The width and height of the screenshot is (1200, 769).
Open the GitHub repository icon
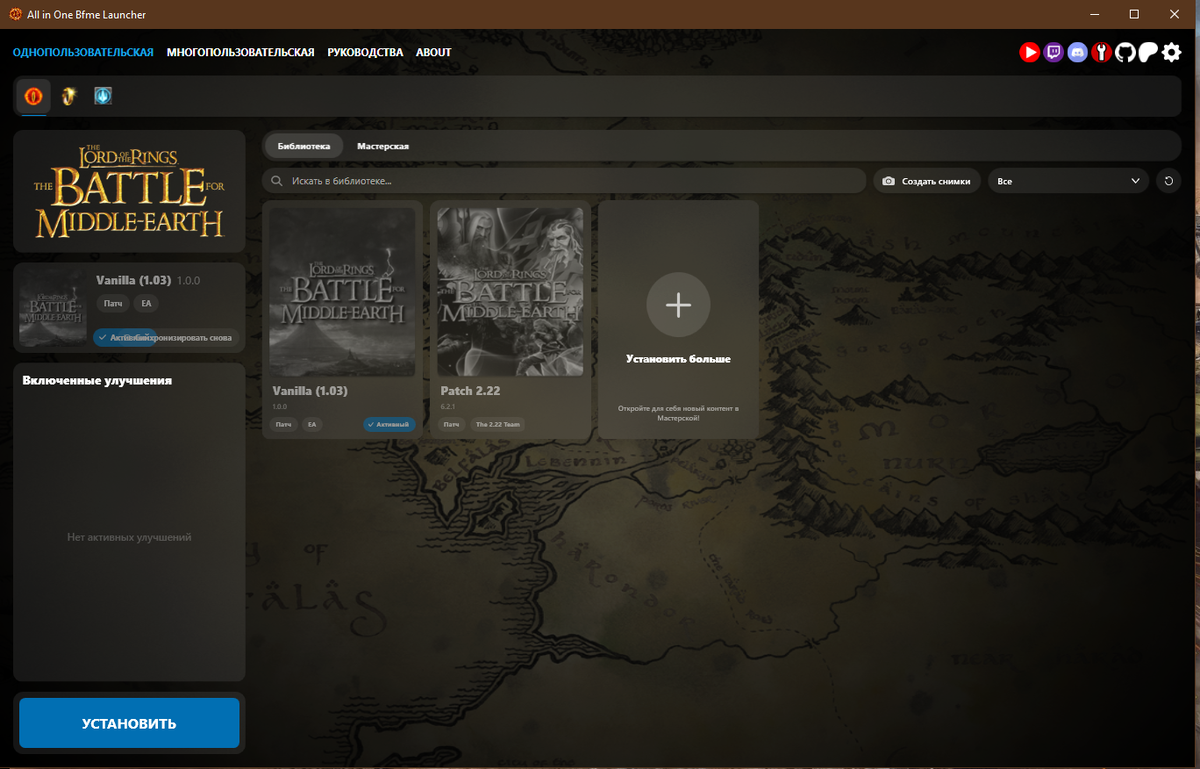click(x=1125, y=52)
